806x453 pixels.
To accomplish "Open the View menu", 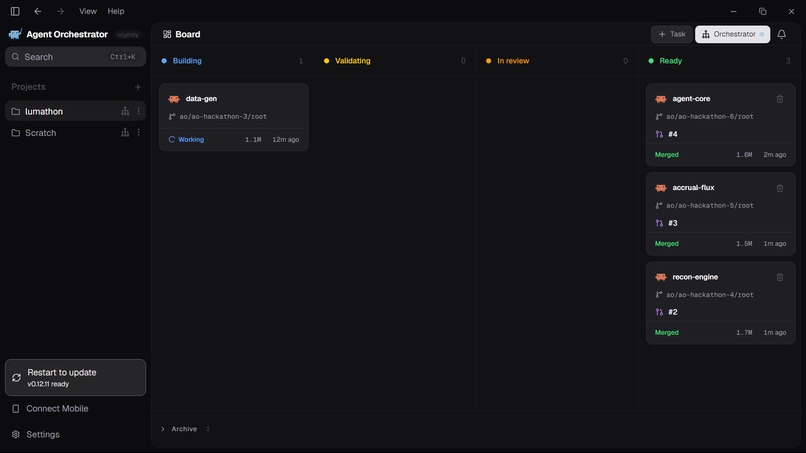I will 87,11.
